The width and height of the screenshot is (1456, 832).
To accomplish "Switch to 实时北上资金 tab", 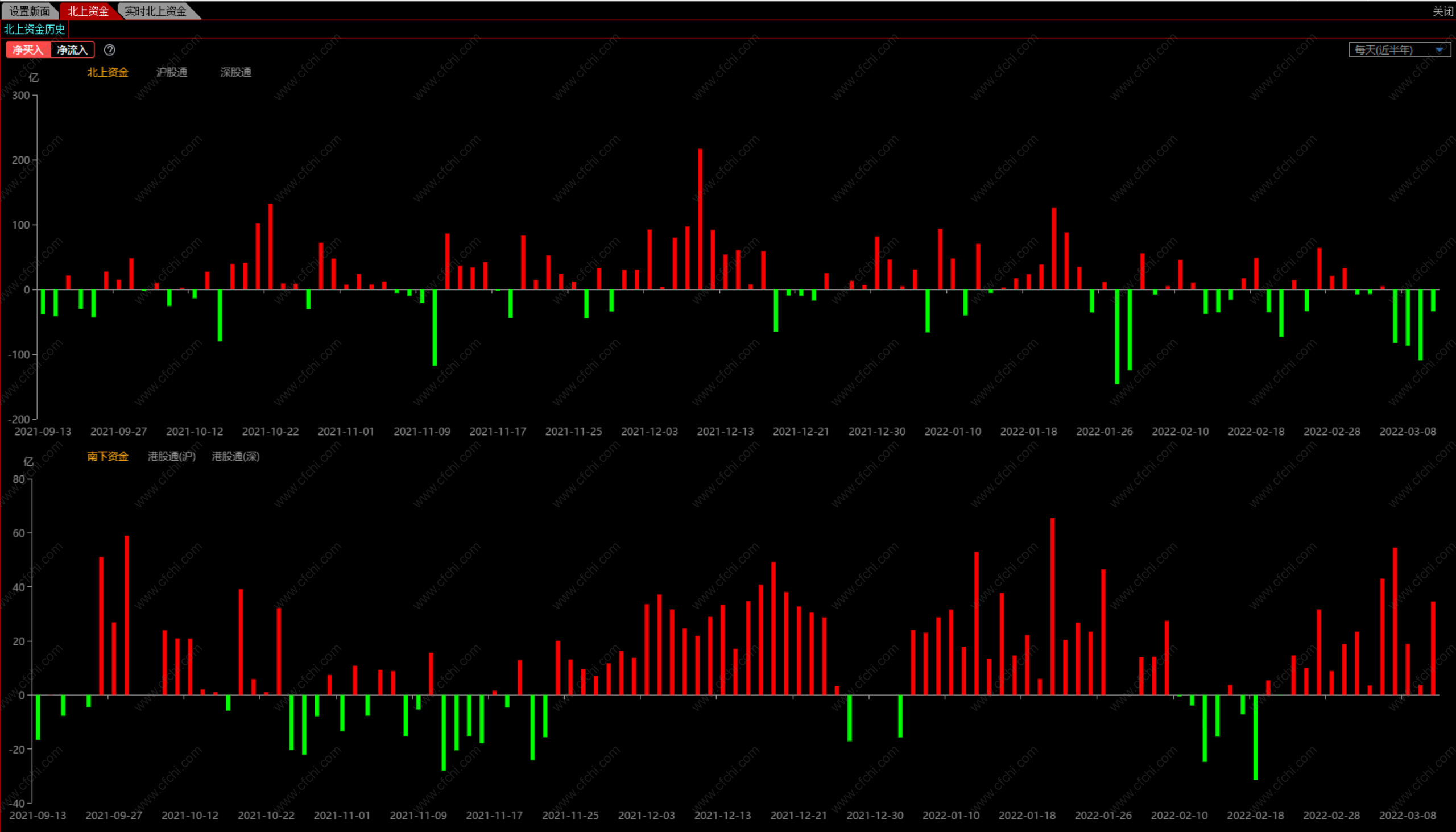I will pos(155,11).
